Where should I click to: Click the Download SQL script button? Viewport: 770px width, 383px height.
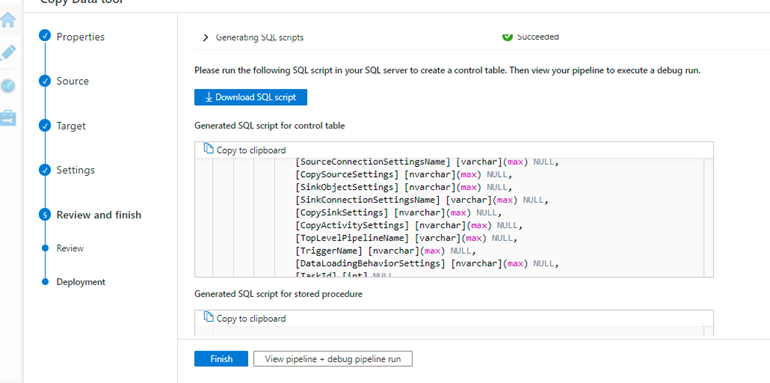250,97
